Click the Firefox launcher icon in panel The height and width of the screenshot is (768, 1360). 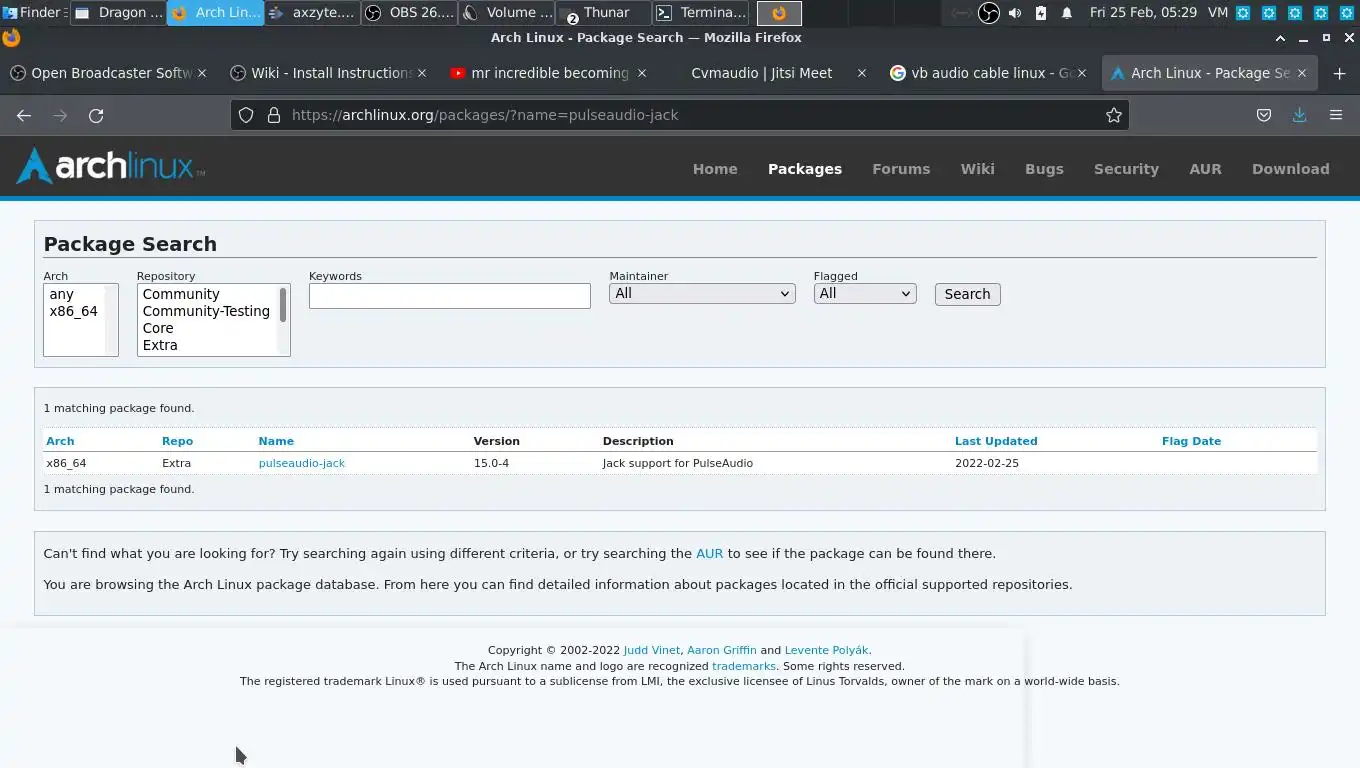click(779, 13)
